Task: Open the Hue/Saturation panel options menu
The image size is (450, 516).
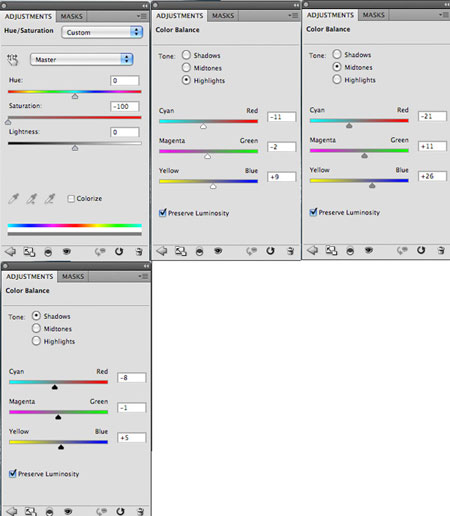Action: click(x=142, y=16)
